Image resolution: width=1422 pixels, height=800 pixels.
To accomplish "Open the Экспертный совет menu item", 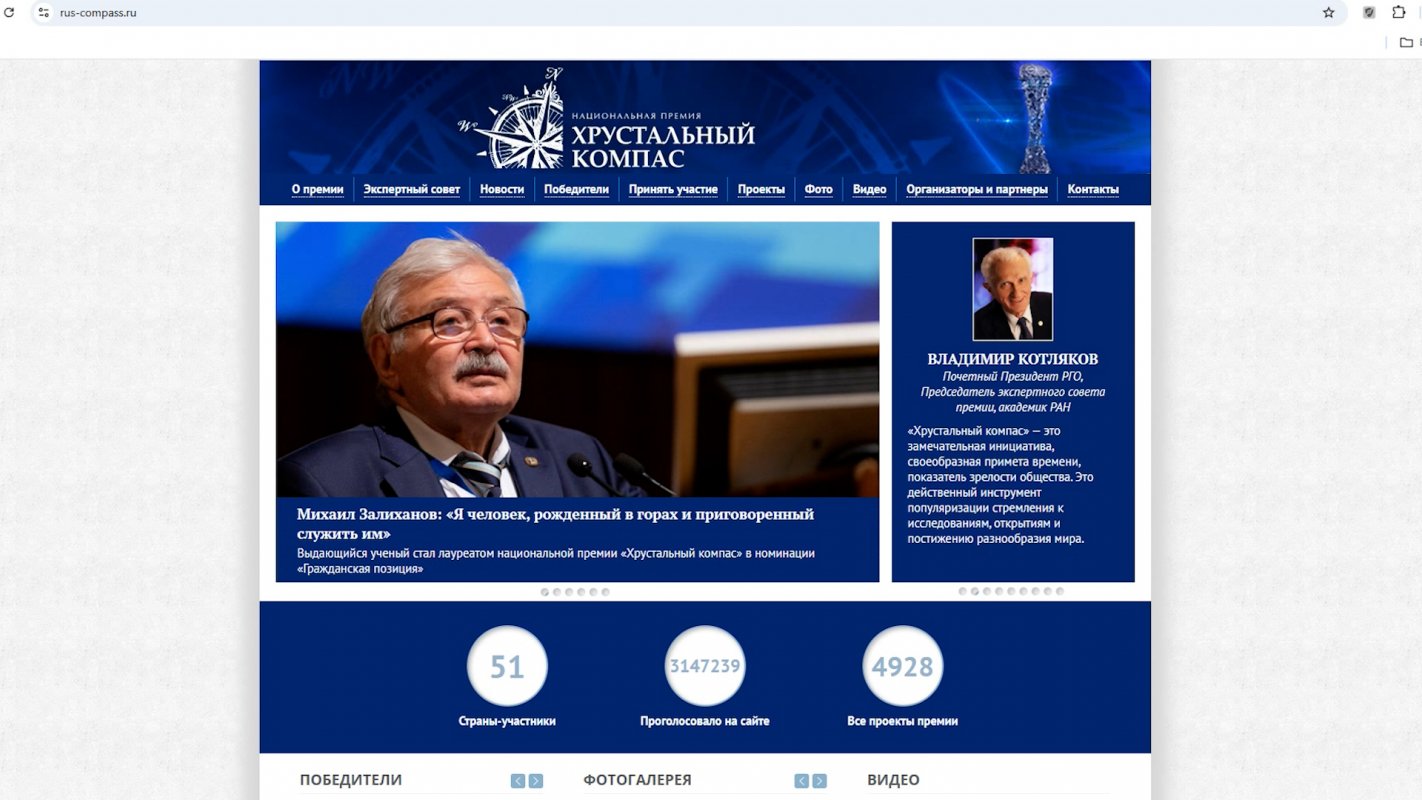I will click(412, 189).
